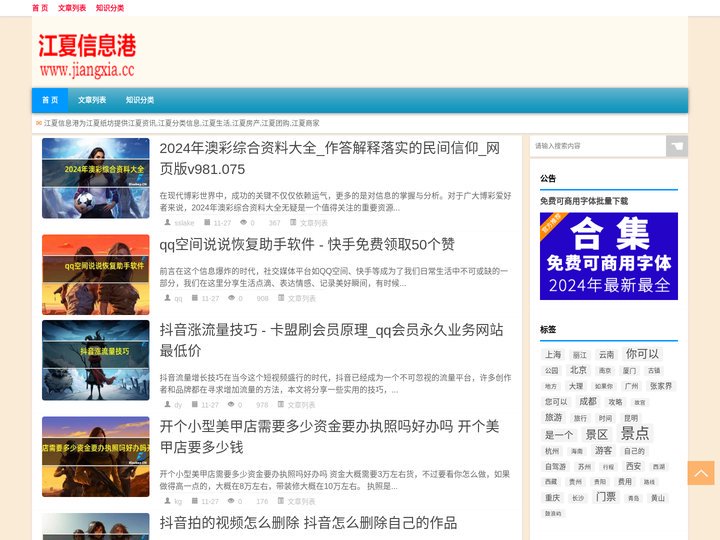Click the eye views icon in the 澳彩 post meta

tap(243, 222)
